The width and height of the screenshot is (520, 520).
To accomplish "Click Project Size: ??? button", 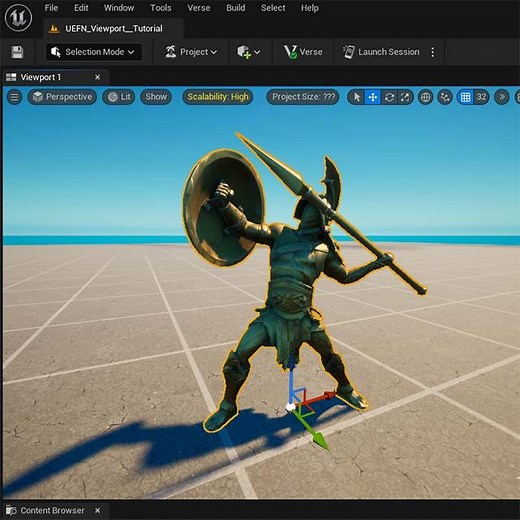I will pyautogui.click(x=303, y=97).
